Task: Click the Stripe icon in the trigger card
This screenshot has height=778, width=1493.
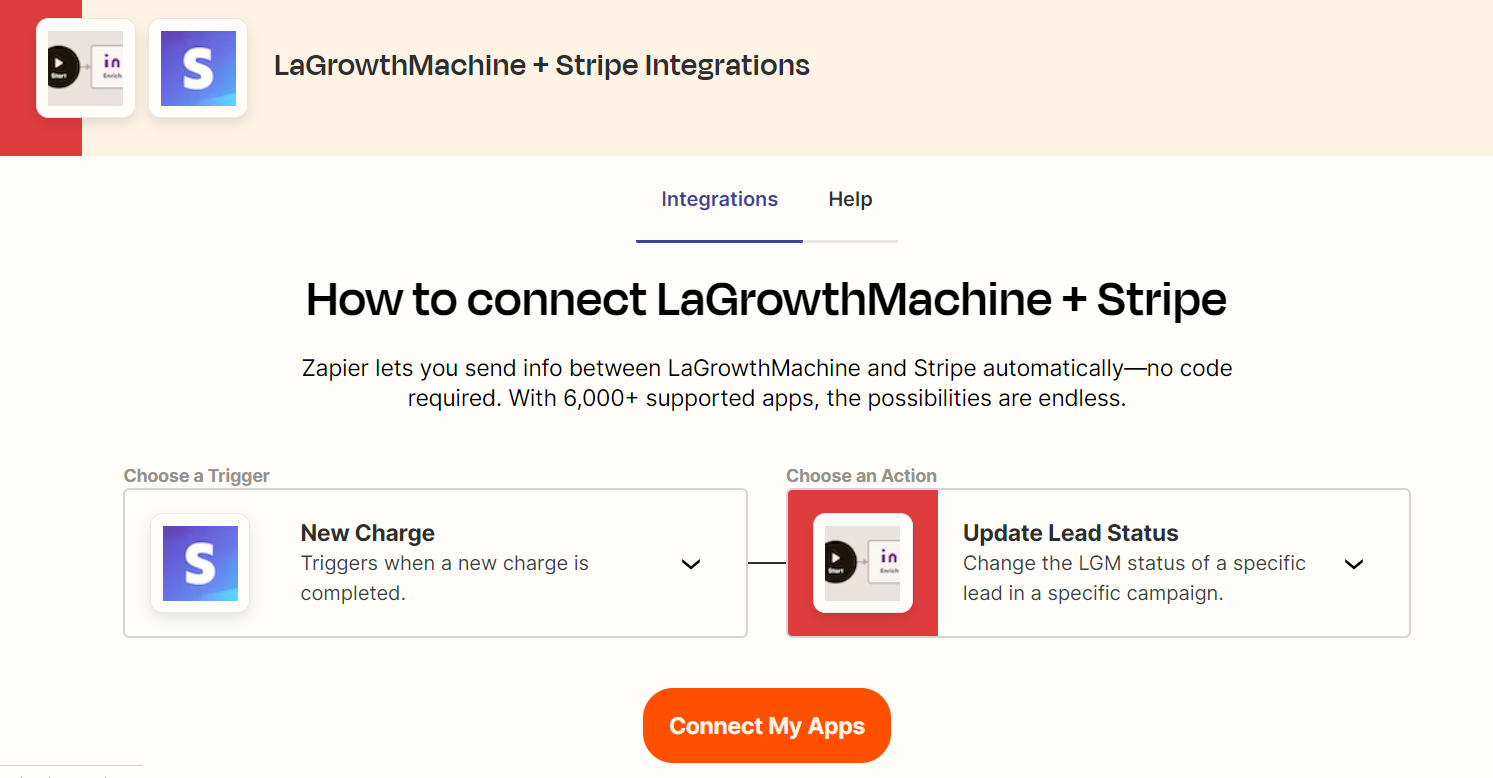Action: click(200, 563)
